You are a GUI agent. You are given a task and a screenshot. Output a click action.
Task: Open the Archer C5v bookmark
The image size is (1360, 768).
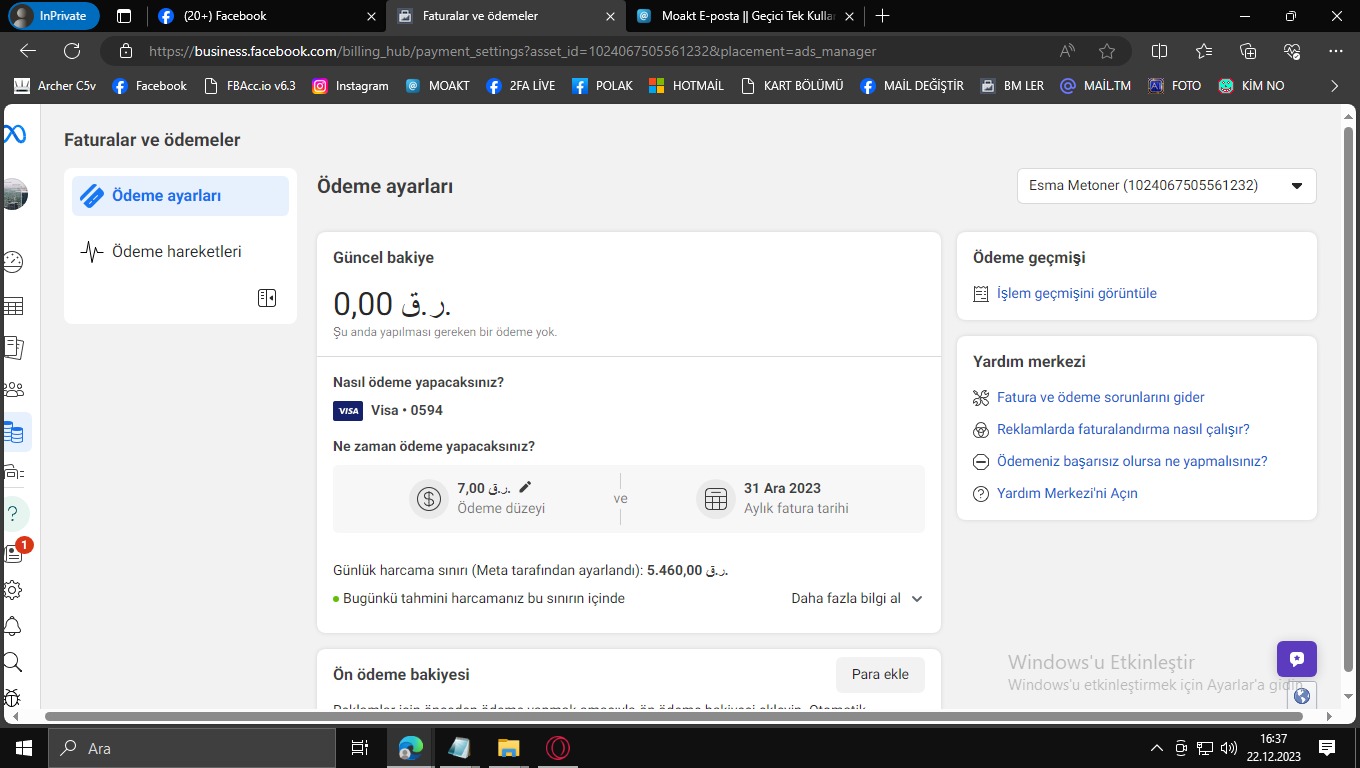(55, 86)
